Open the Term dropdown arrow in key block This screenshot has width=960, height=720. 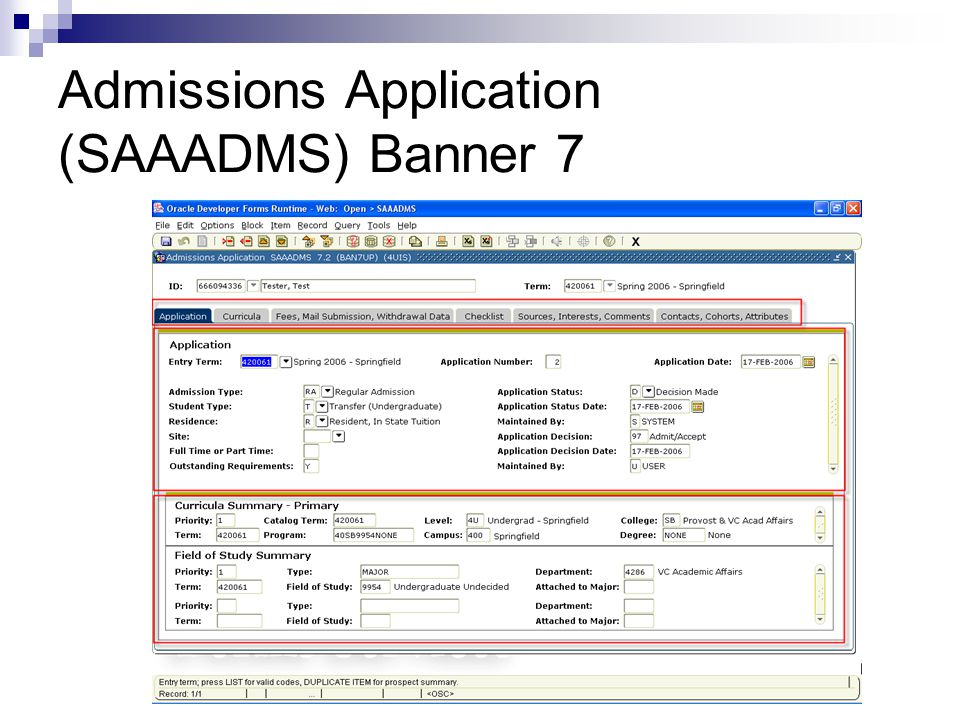click(x=609, y=285)
